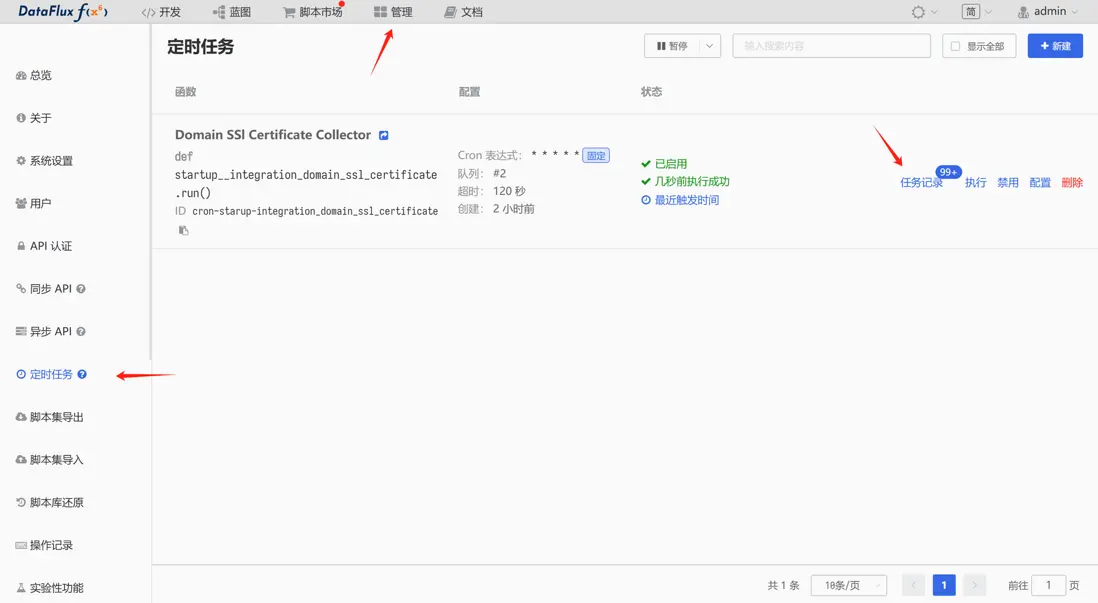The image size is (1098, 603).
Task: Open the 10条/页 page size dropdown
Action: pos(849,585)
